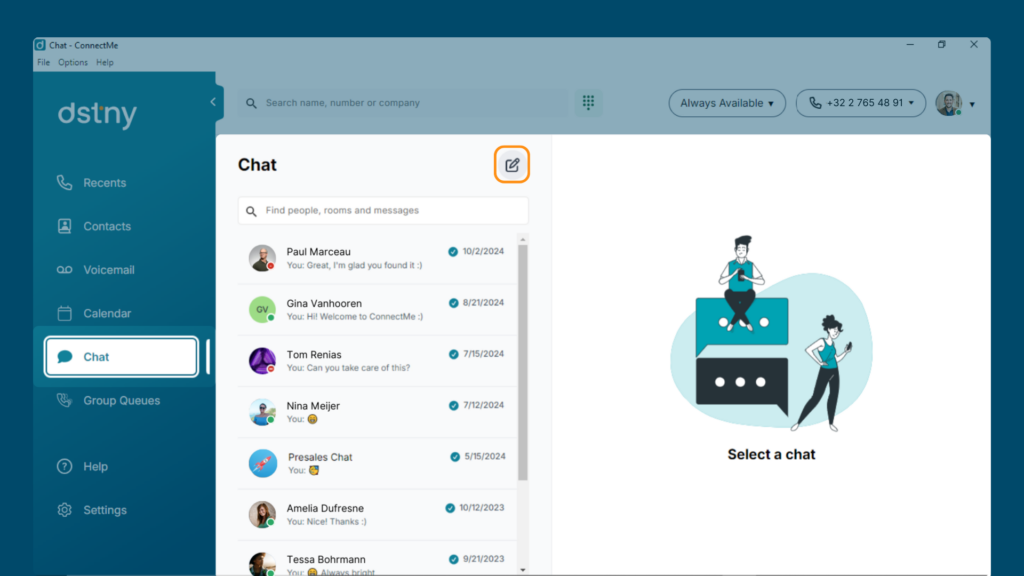Collapse the sidebar with the chevron arrow
Viewport: 1024px width, 576px height.
pos(213,102)
